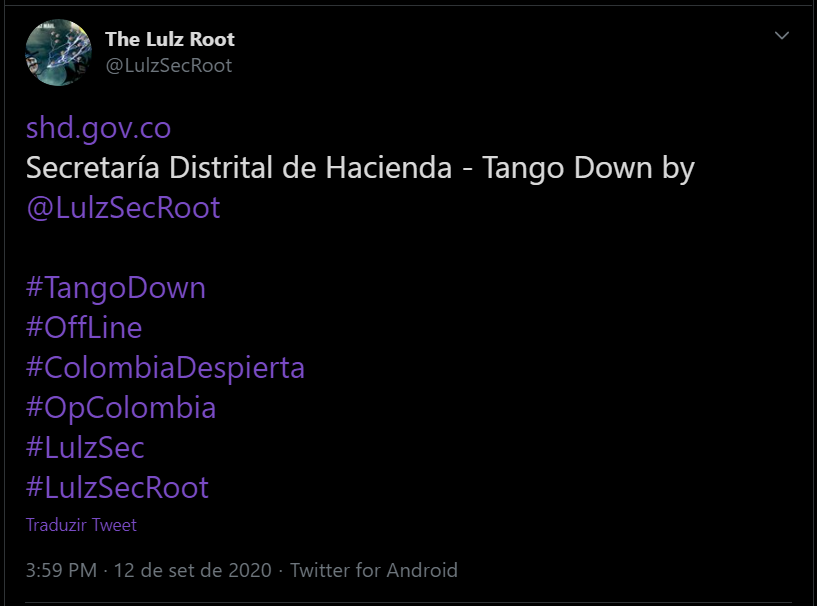Open The Lulz Root profile avatar
The width and height of the screenshot is (817, 606).
58,52
